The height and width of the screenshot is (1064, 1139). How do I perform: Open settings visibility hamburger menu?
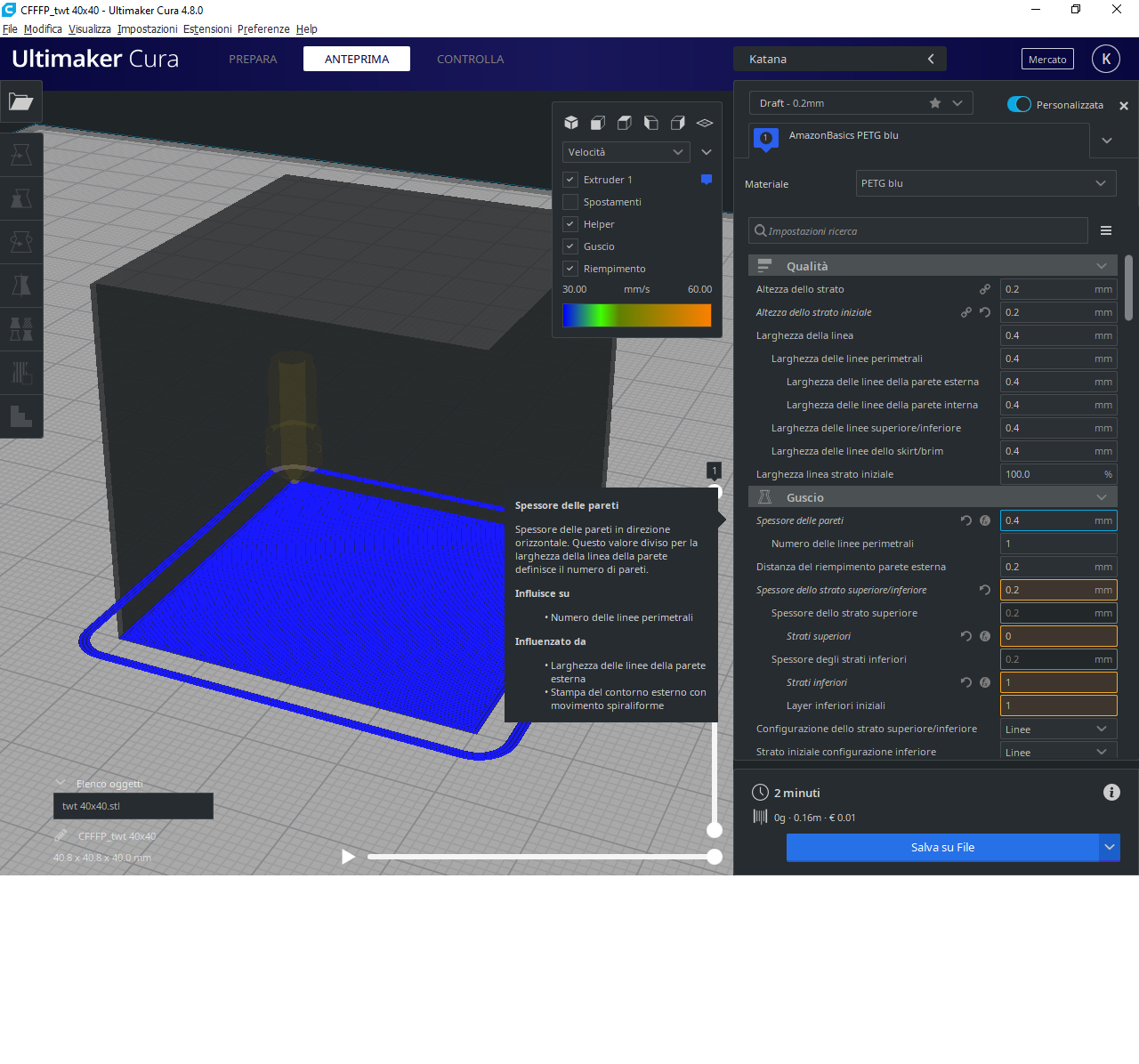tap(1106, 230)
